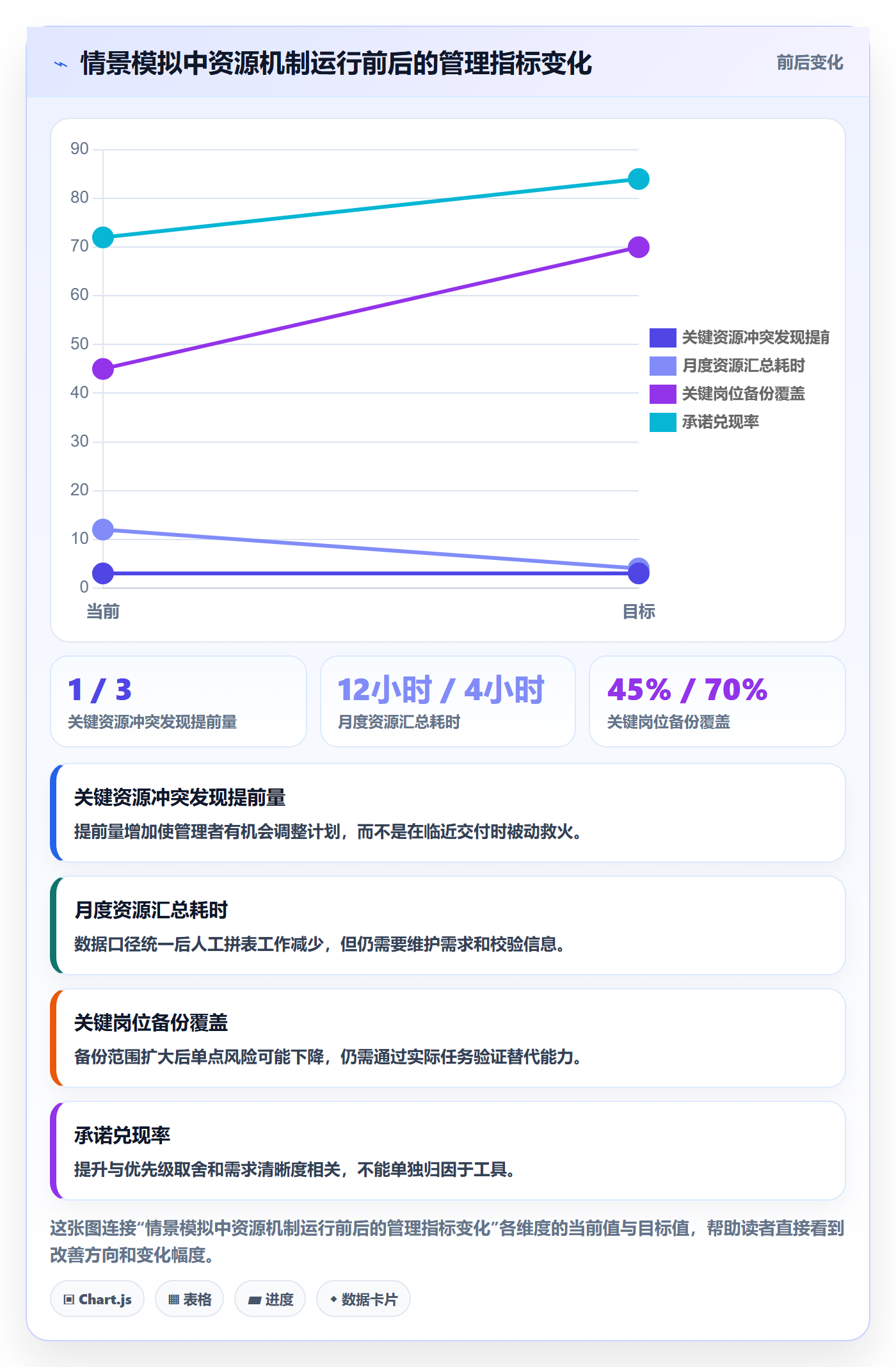Click purple data point at 当前 near 45

(103, 369)
